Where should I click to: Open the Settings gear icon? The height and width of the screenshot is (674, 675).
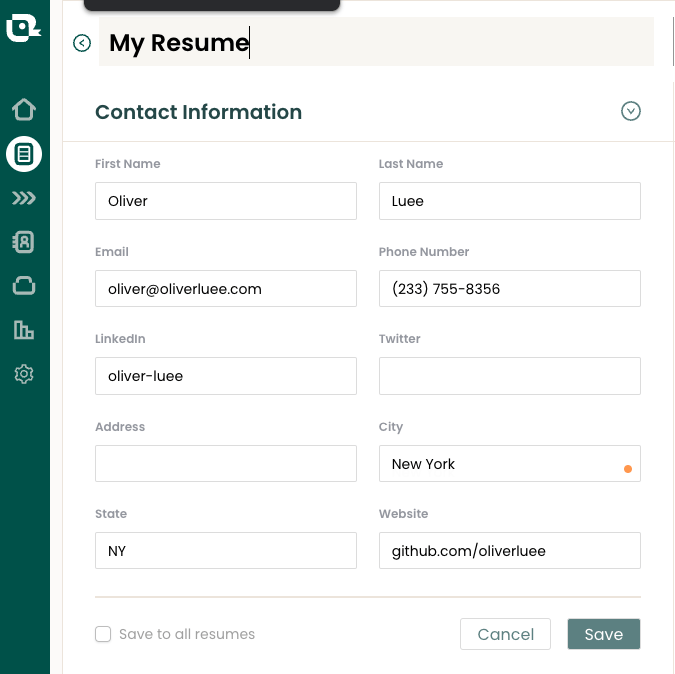(x=24, y=374)
